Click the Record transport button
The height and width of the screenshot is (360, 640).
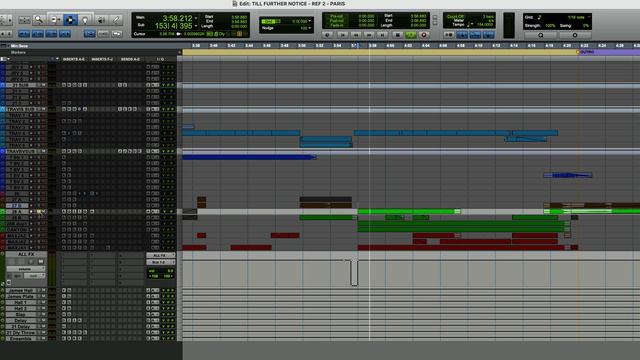(x=424, y=35)
